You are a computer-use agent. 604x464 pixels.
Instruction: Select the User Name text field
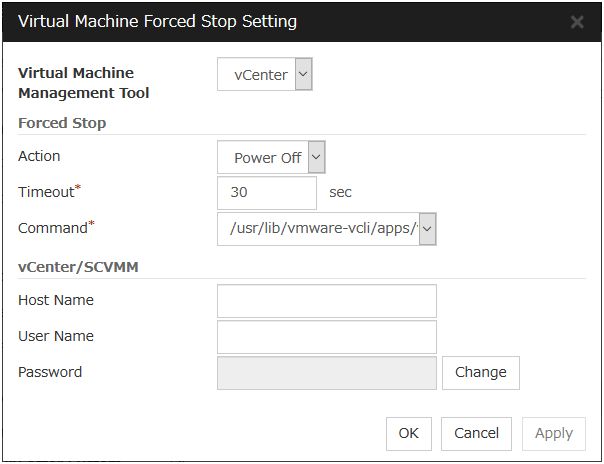point(326,337)
